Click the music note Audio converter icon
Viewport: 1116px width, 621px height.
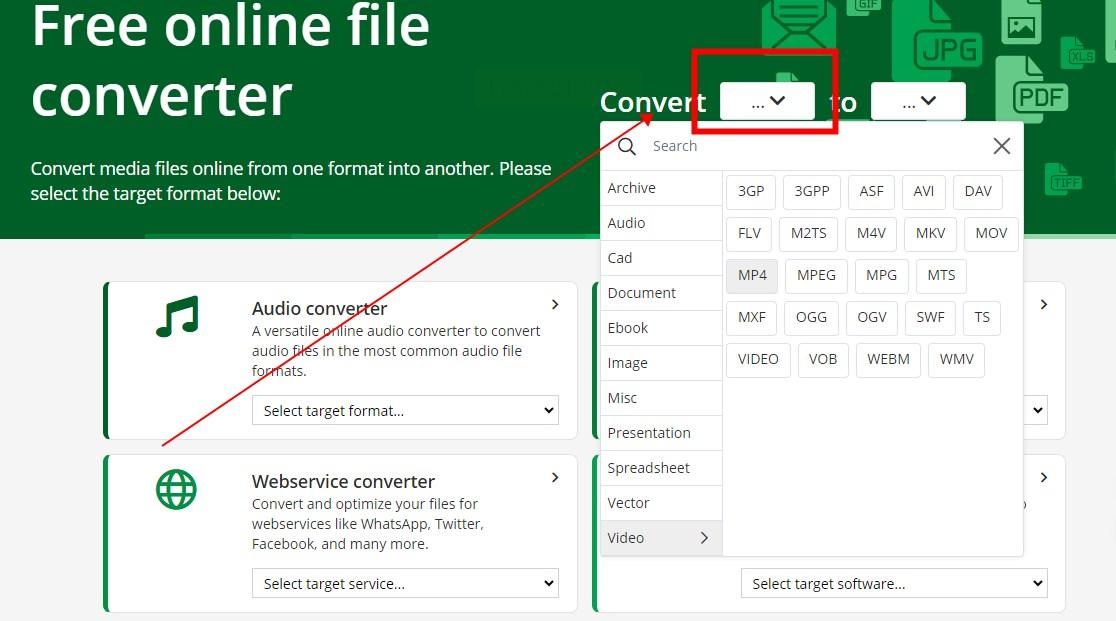pyautogui.click(x=177, y=316)
